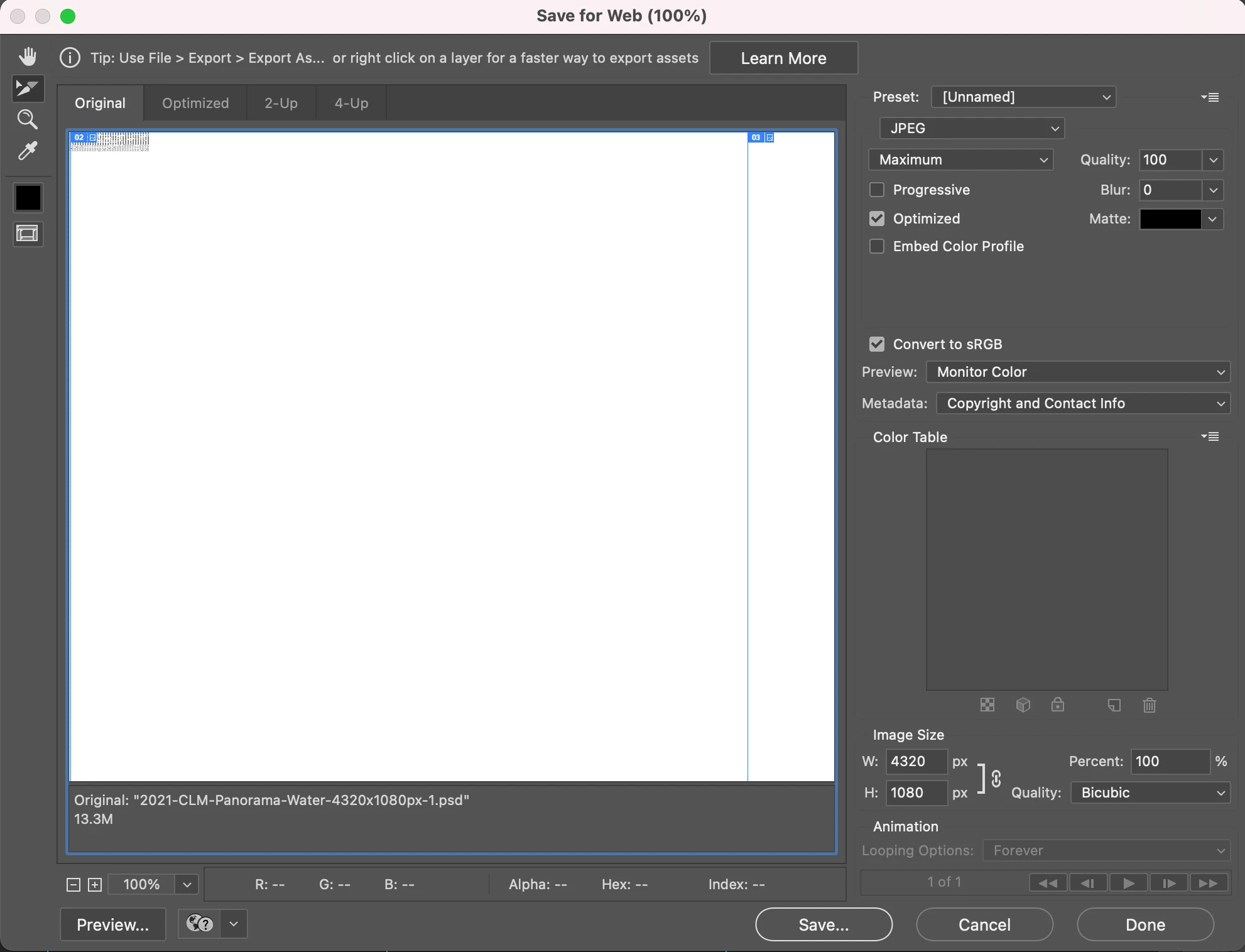Viewport: 1245px width, 952px height.
Task: Select the Slice Select tool
Action: 27,89
